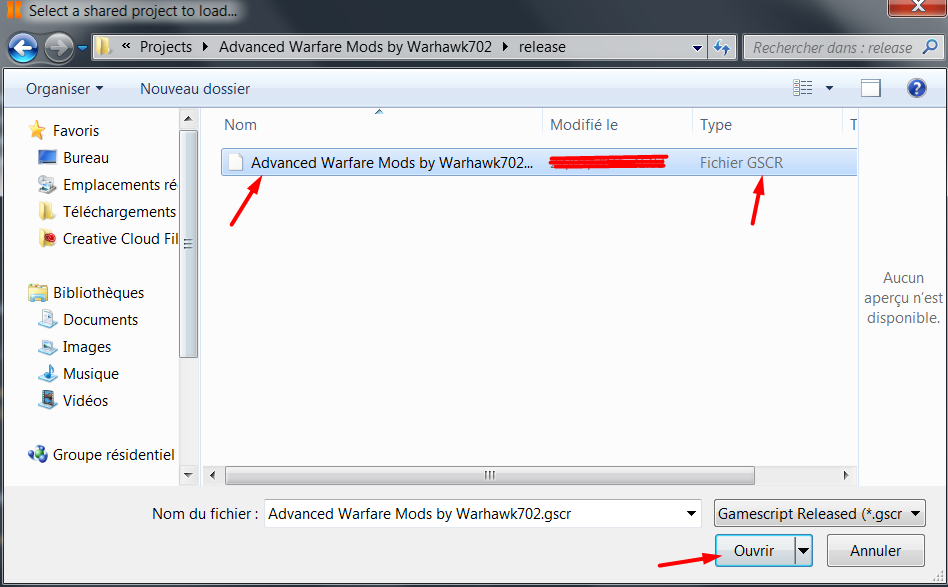This screenshot has height=587, width=948.
Task: Click the navigation pane vertical scrollbar thumb
Action: pos(188,244)
